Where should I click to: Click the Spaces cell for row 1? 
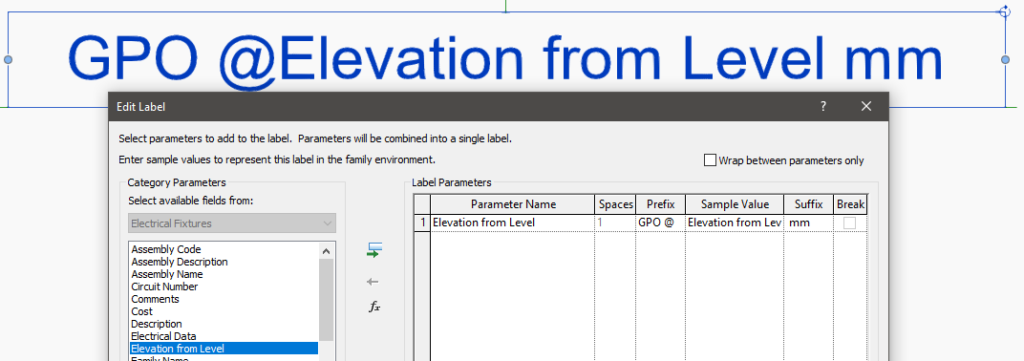615,223
